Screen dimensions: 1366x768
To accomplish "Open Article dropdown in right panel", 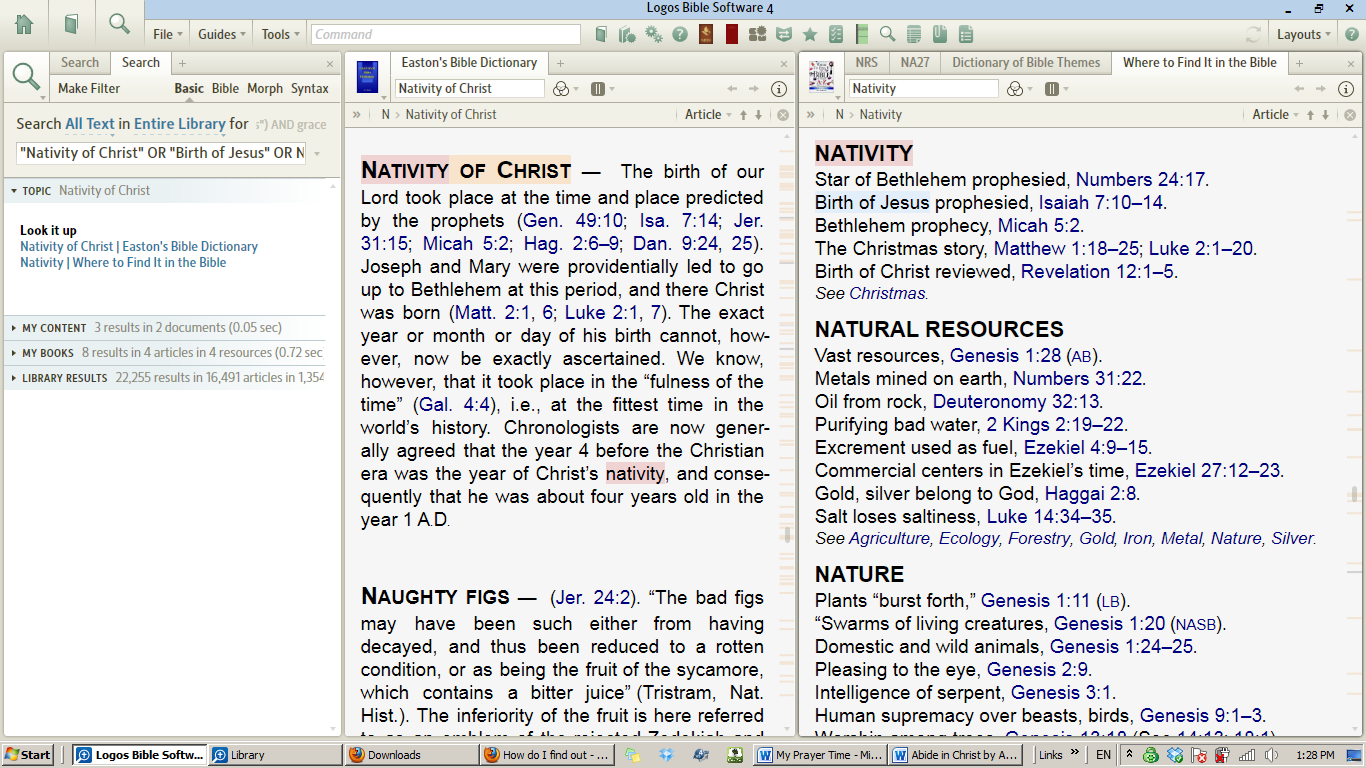I will click(1276, 115).
